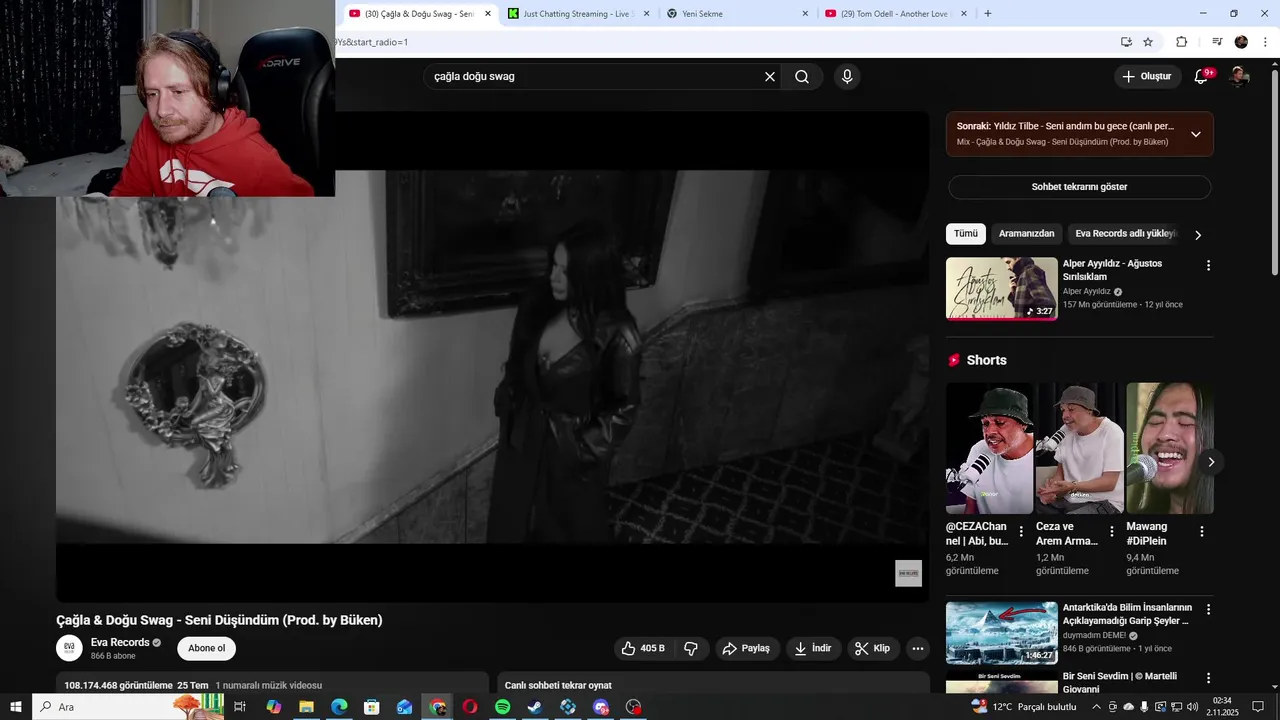Dislike the video with thumbs-down icon

[691, 648]
